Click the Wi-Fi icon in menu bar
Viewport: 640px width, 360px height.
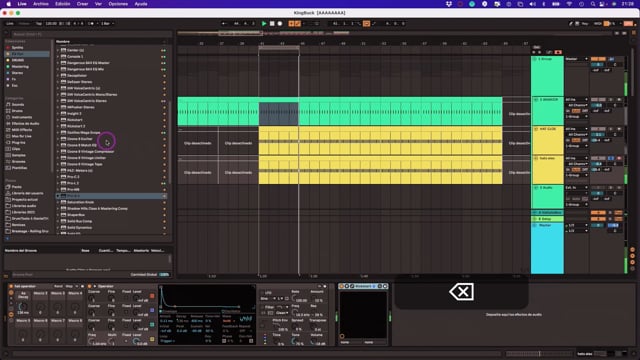(569, 4)
